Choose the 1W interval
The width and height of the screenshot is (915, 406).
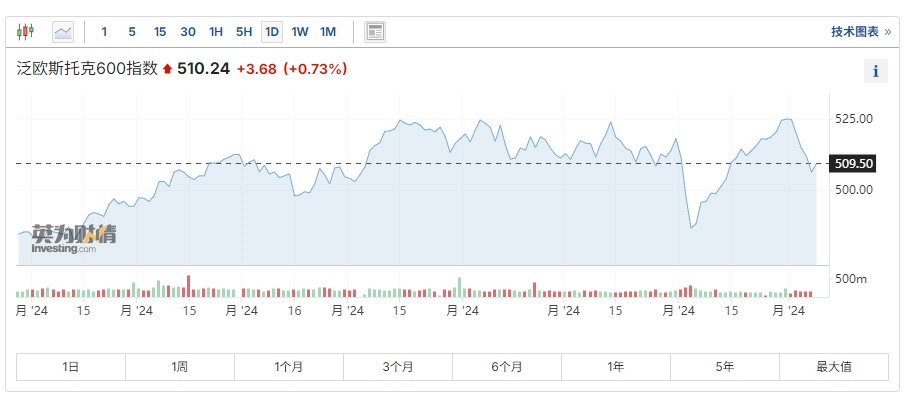pos(300,32)
